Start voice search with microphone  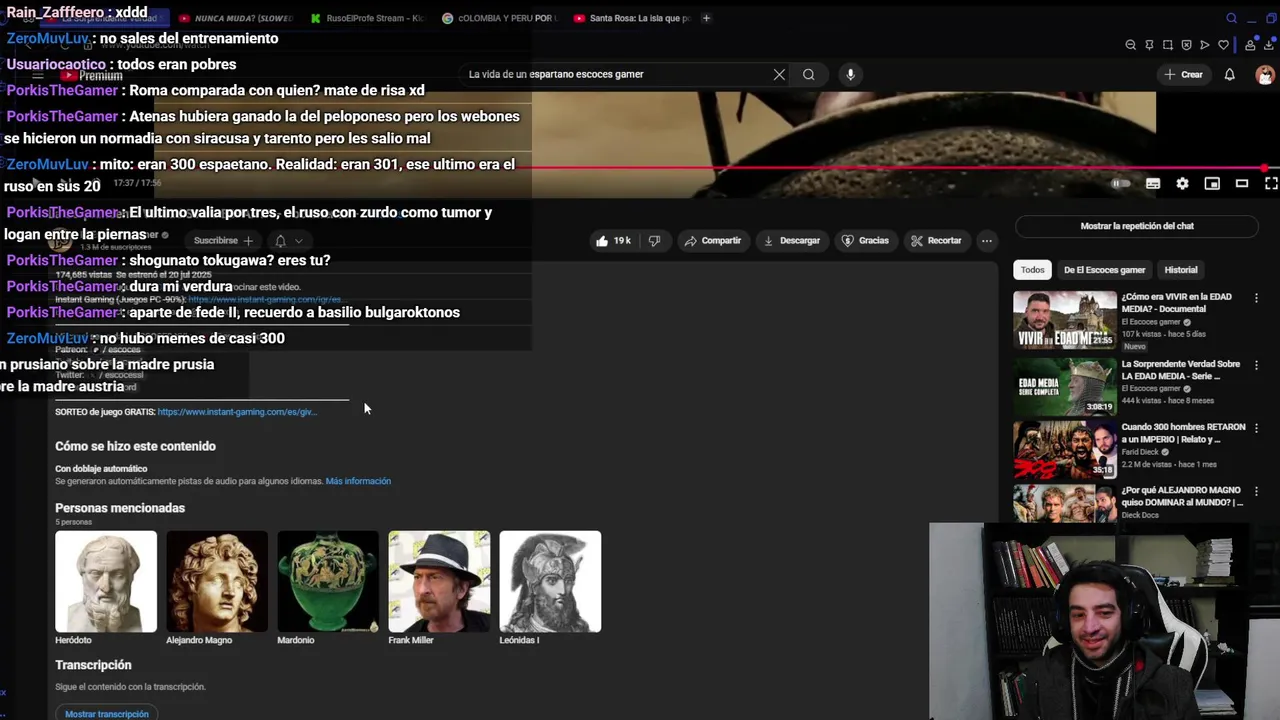point(851,74)
